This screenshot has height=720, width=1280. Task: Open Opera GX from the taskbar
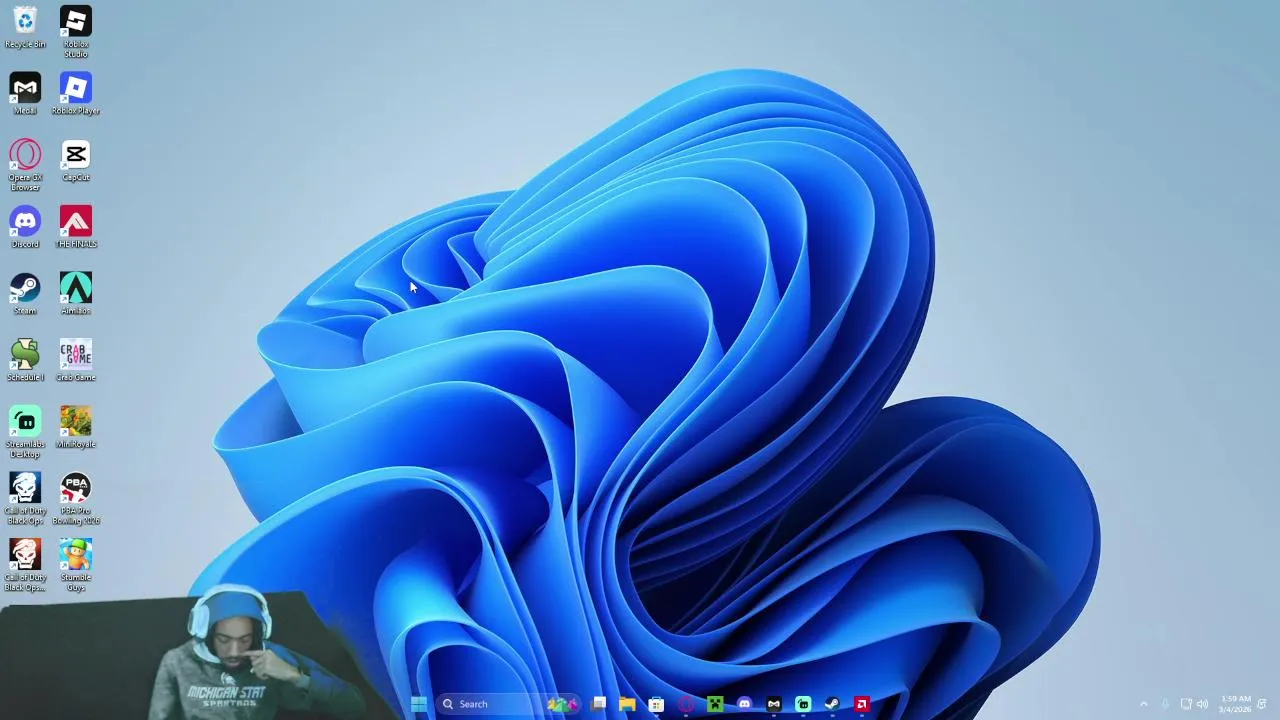(x=686, y=704)
